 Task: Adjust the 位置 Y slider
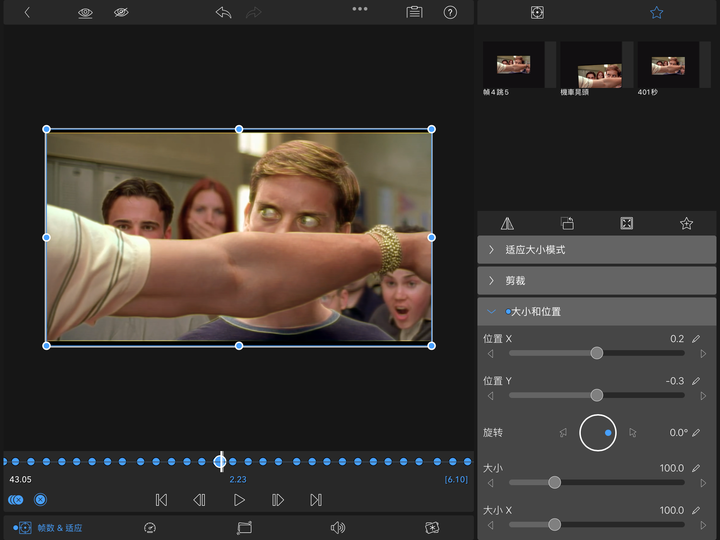tap(596, 395)
